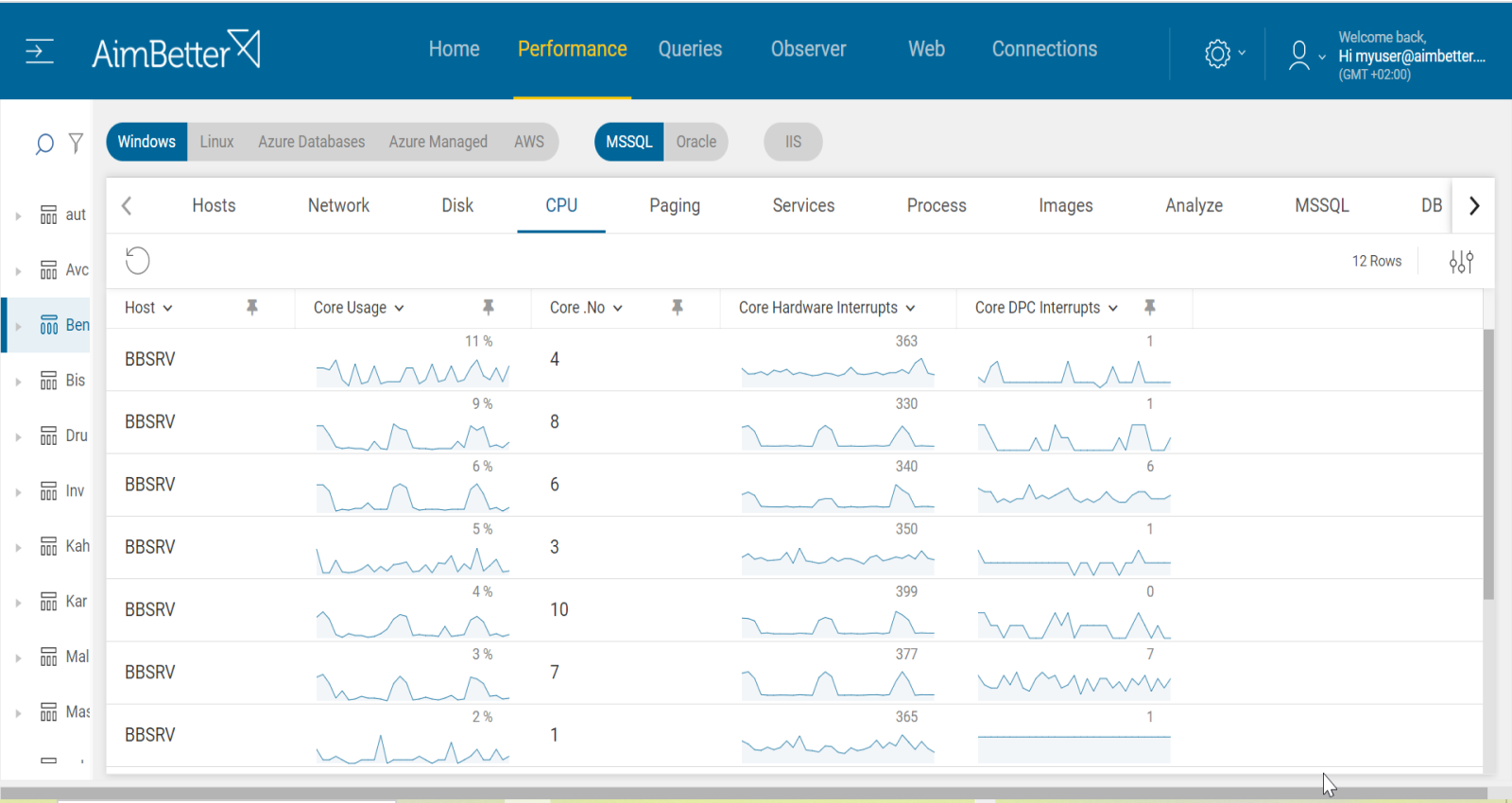1512x803 pixels.
Task: Open the Core Usage column dropdown
Action: [400, 308]
